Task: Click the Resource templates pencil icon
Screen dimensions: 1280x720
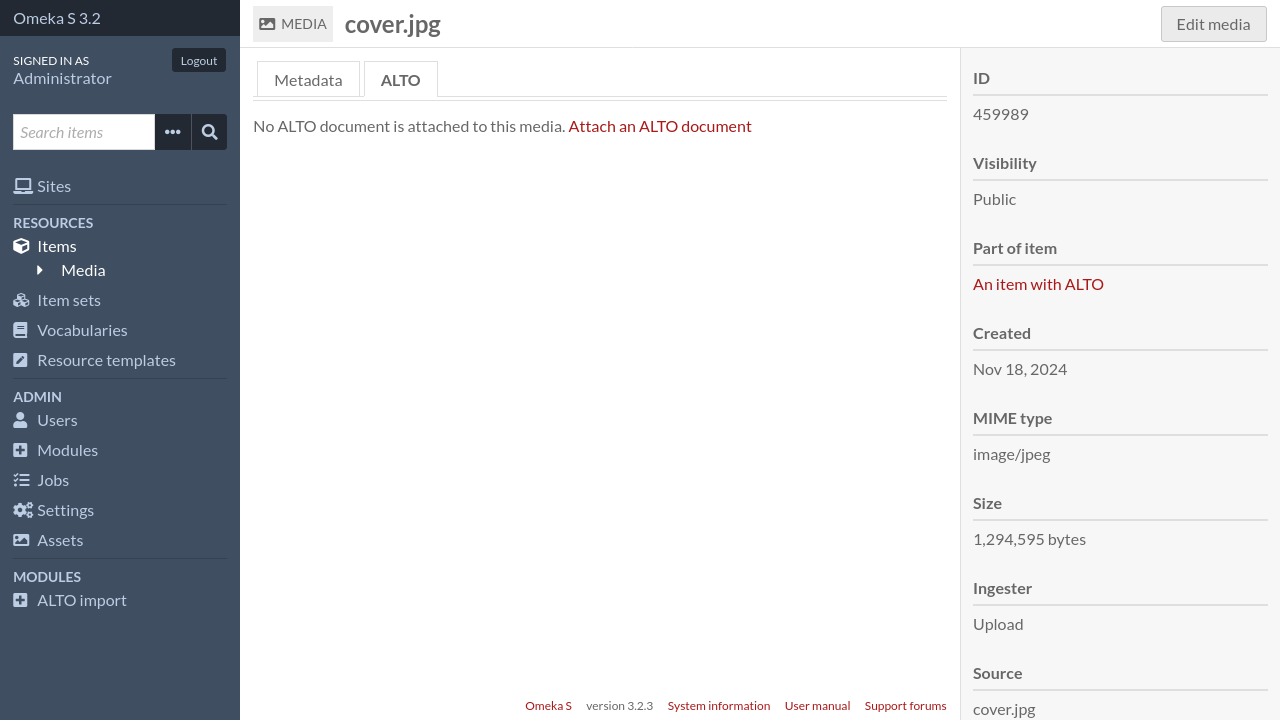Action: point(21,360)
